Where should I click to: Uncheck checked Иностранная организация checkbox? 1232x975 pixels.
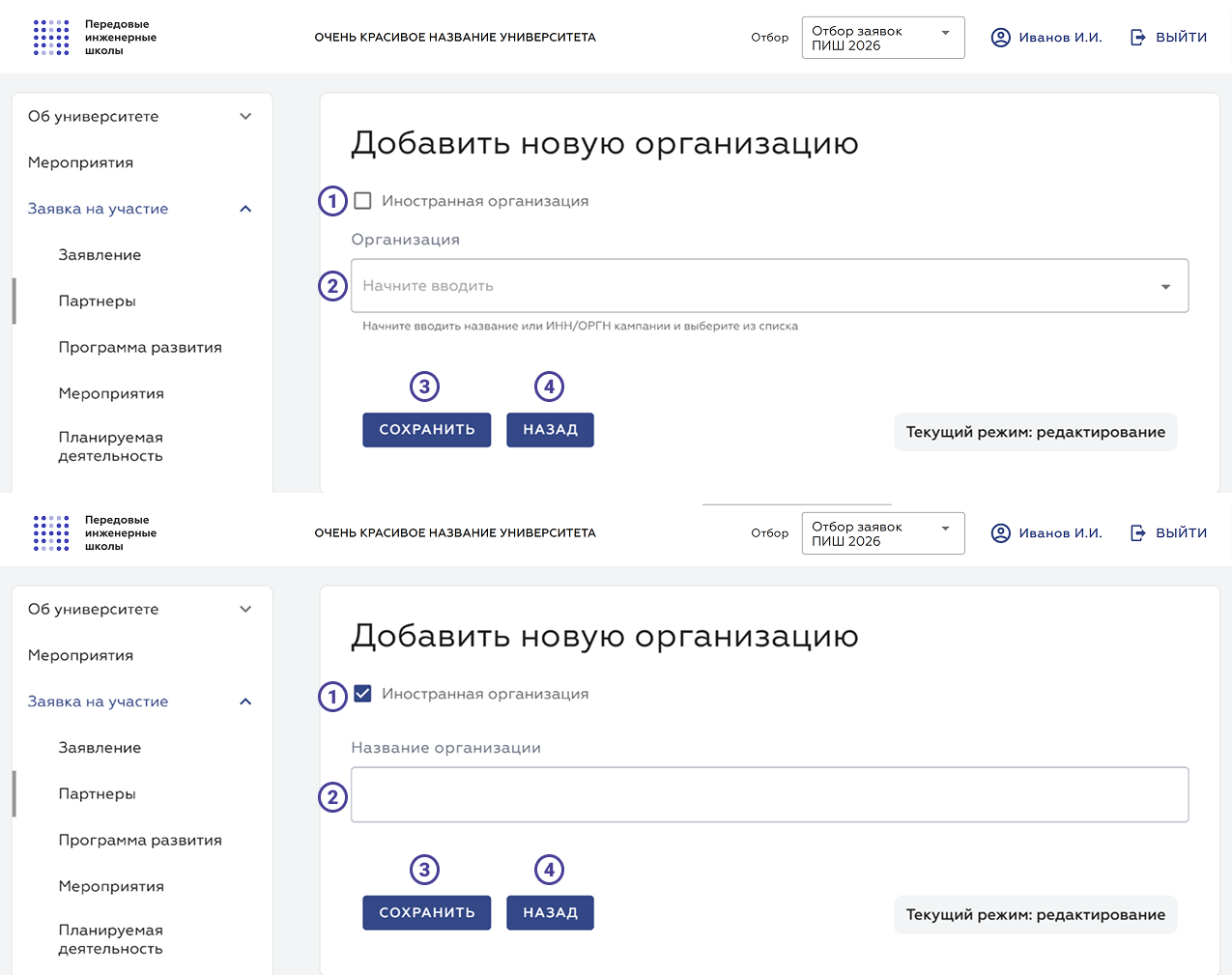[x=362, y=694]
